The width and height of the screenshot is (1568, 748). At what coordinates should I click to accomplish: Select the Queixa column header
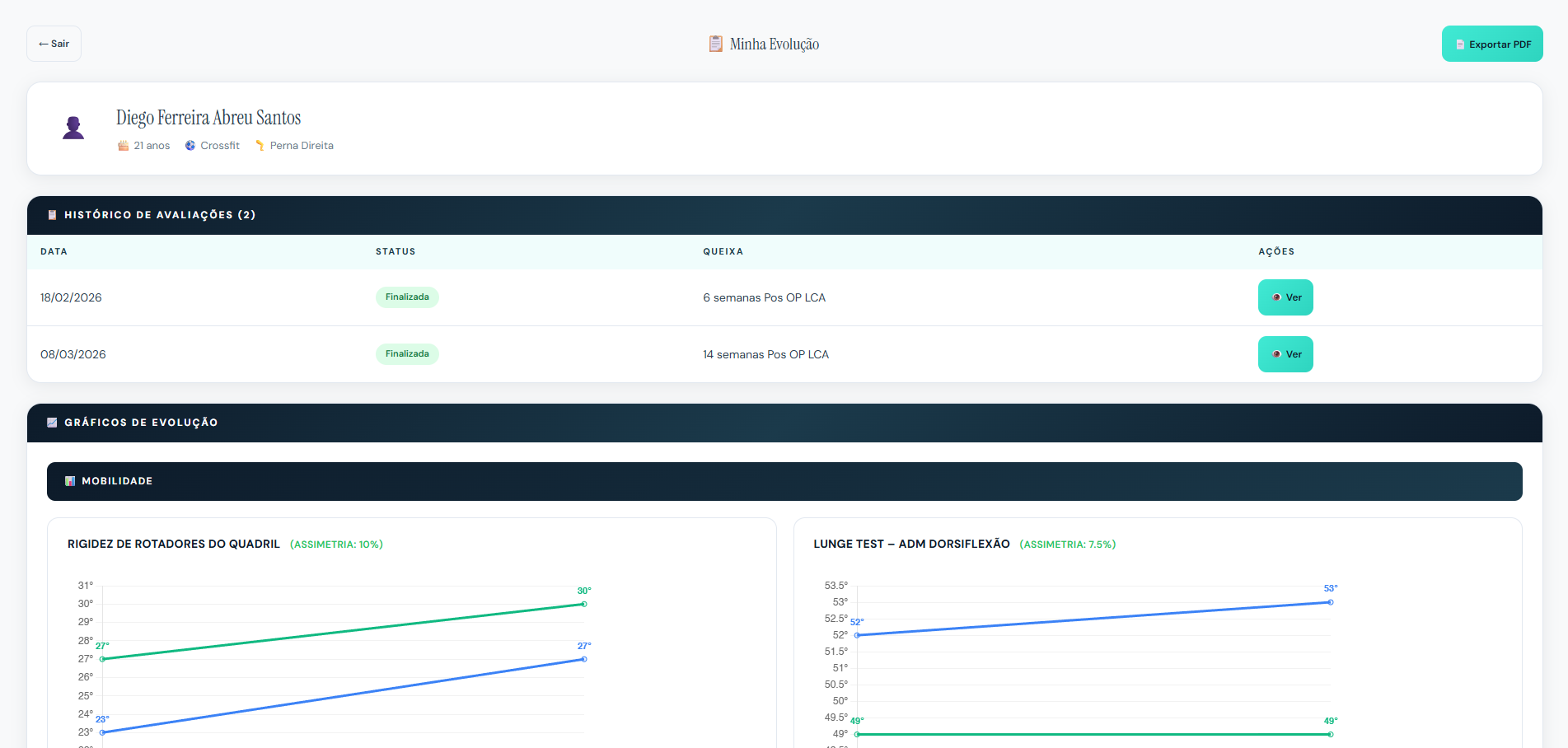(x=723, y=252)
